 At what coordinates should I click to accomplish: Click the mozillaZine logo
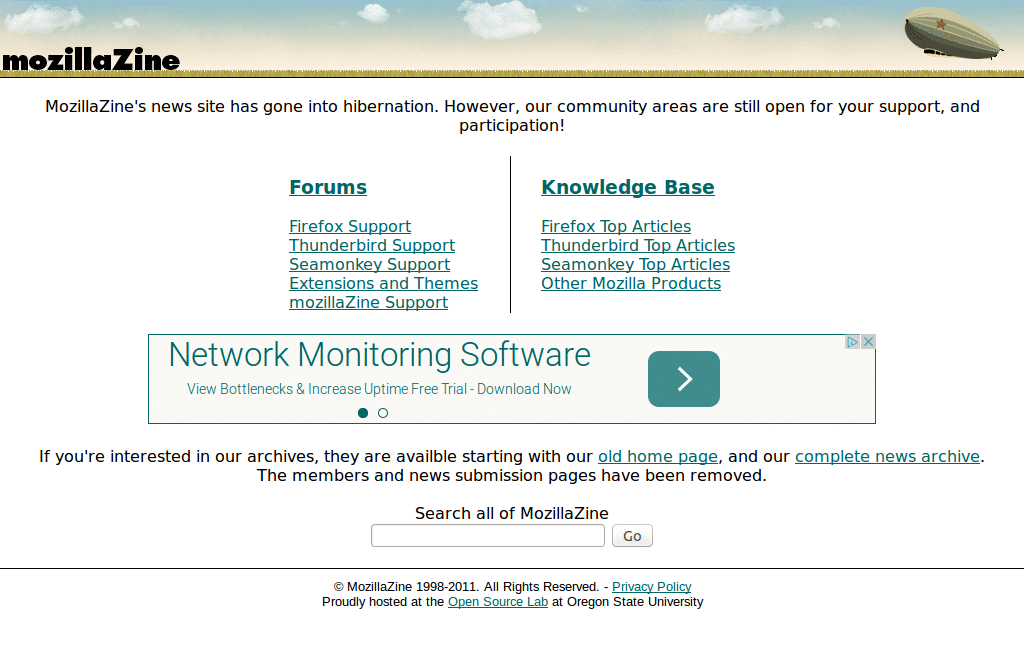(x=91, y=59)
